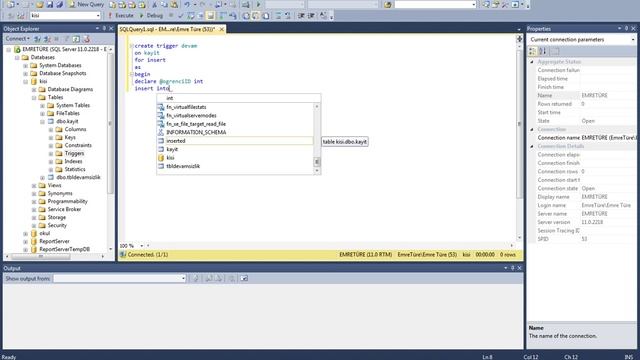This screenshot has width=640, height=360.
Task: Click the search combo box in top toolbar
Action: click(x=435, y=4)
